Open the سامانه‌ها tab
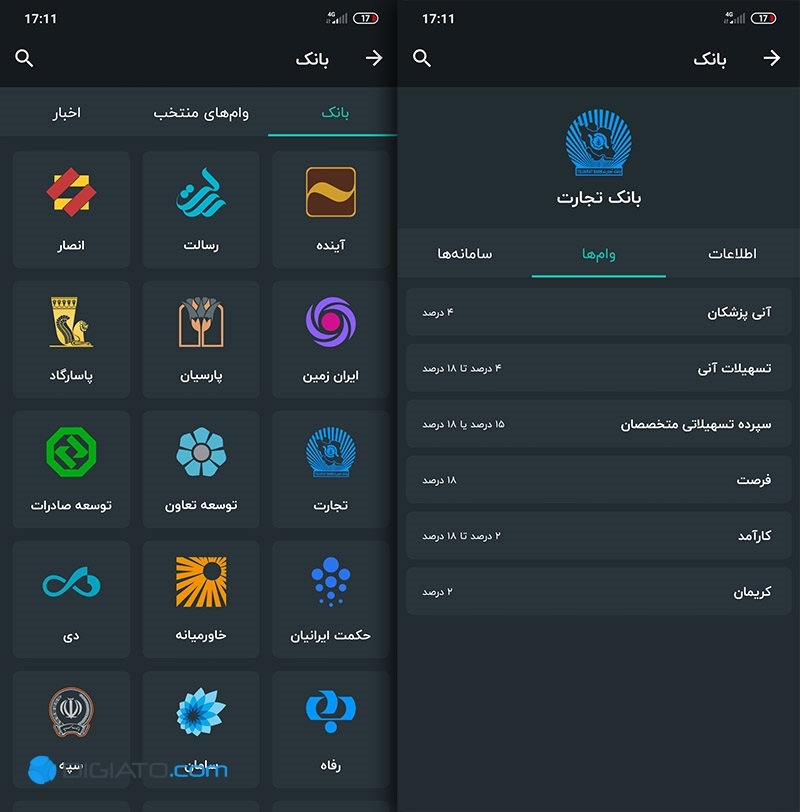The height and width of the screenshot is (812, 800). (x=464, y=253)
